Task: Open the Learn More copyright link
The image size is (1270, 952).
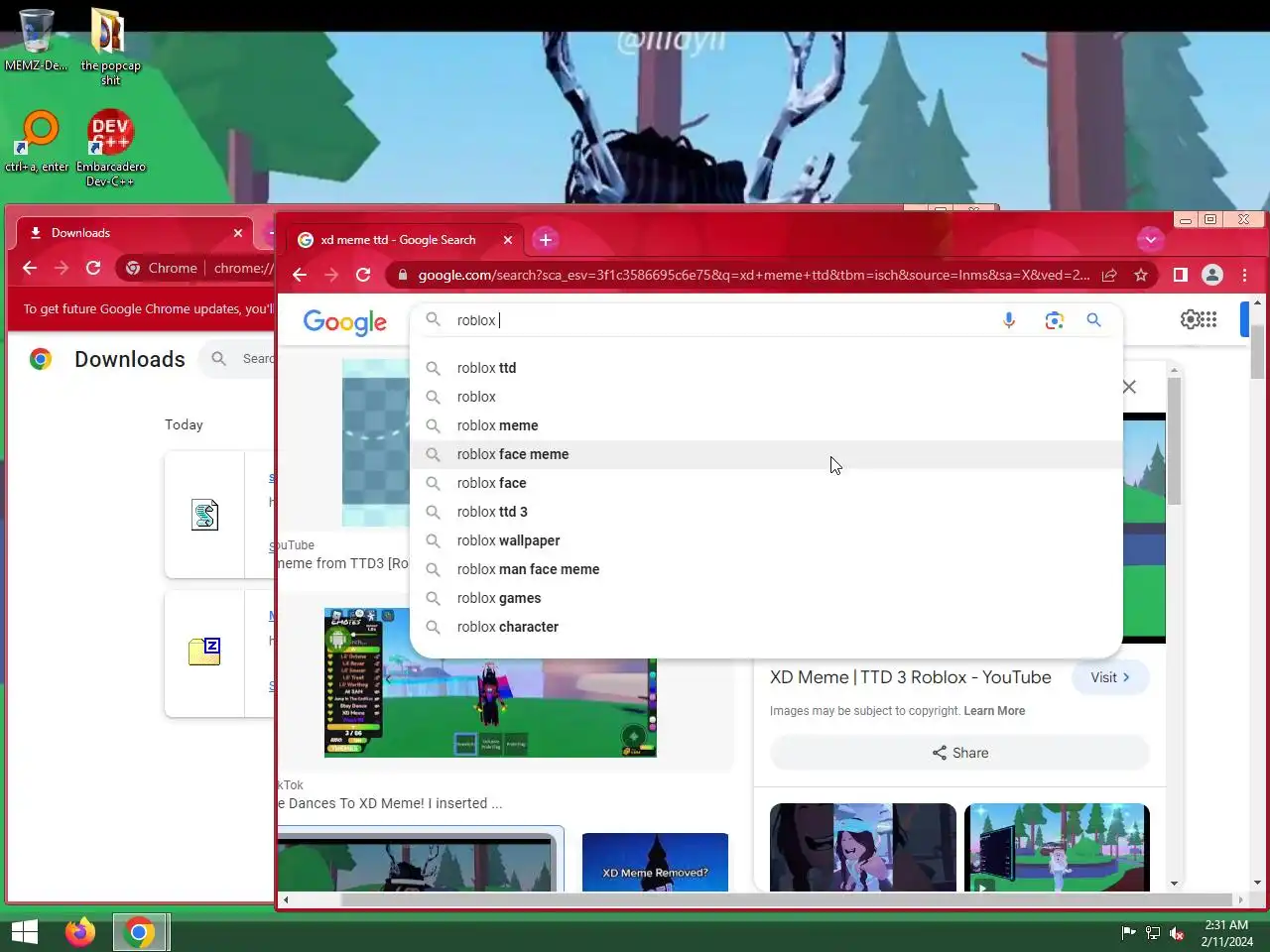Action: (994, 711)
